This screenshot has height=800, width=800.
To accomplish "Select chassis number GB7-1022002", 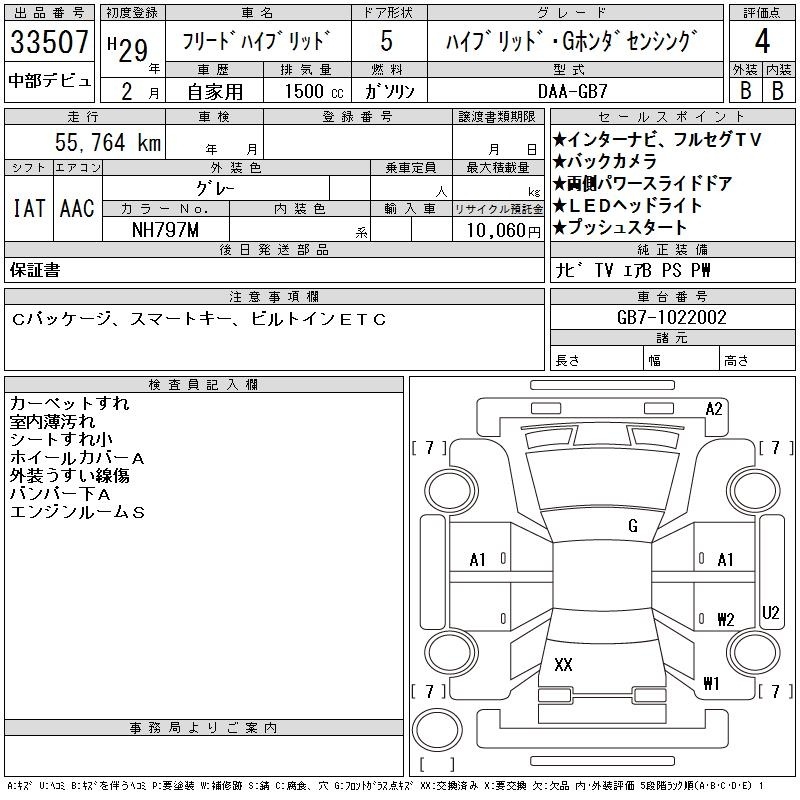I will 672,318.
